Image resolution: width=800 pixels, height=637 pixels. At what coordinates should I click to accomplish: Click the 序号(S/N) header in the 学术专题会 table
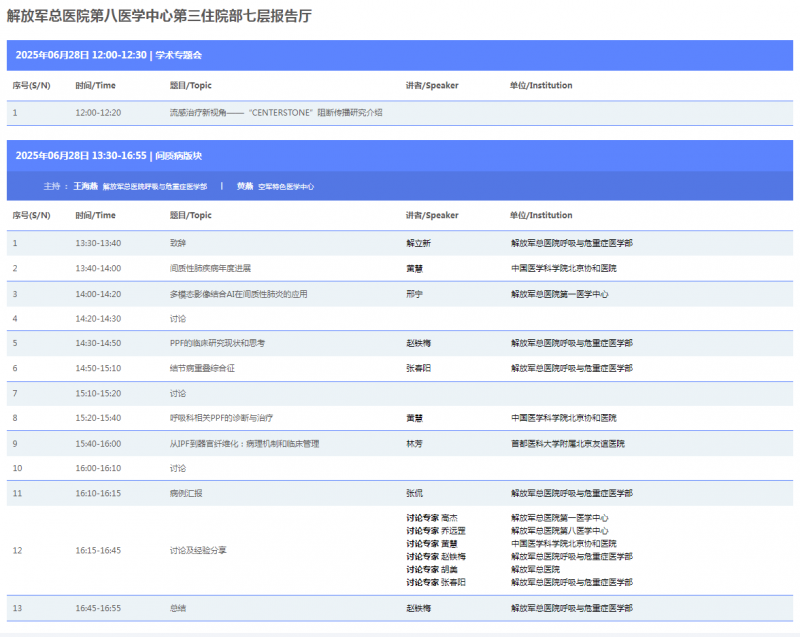tap(31, 85)
